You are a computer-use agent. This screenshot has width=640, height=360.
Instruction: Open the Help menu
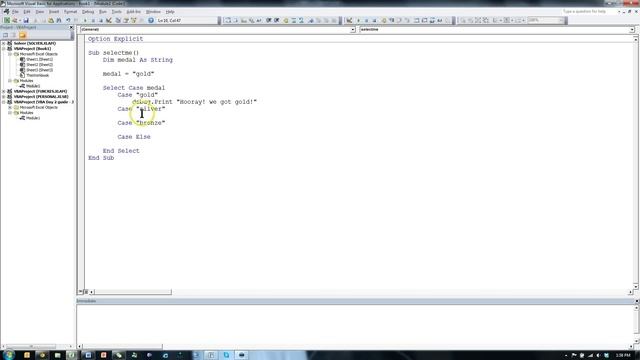(x=170, y=12)
